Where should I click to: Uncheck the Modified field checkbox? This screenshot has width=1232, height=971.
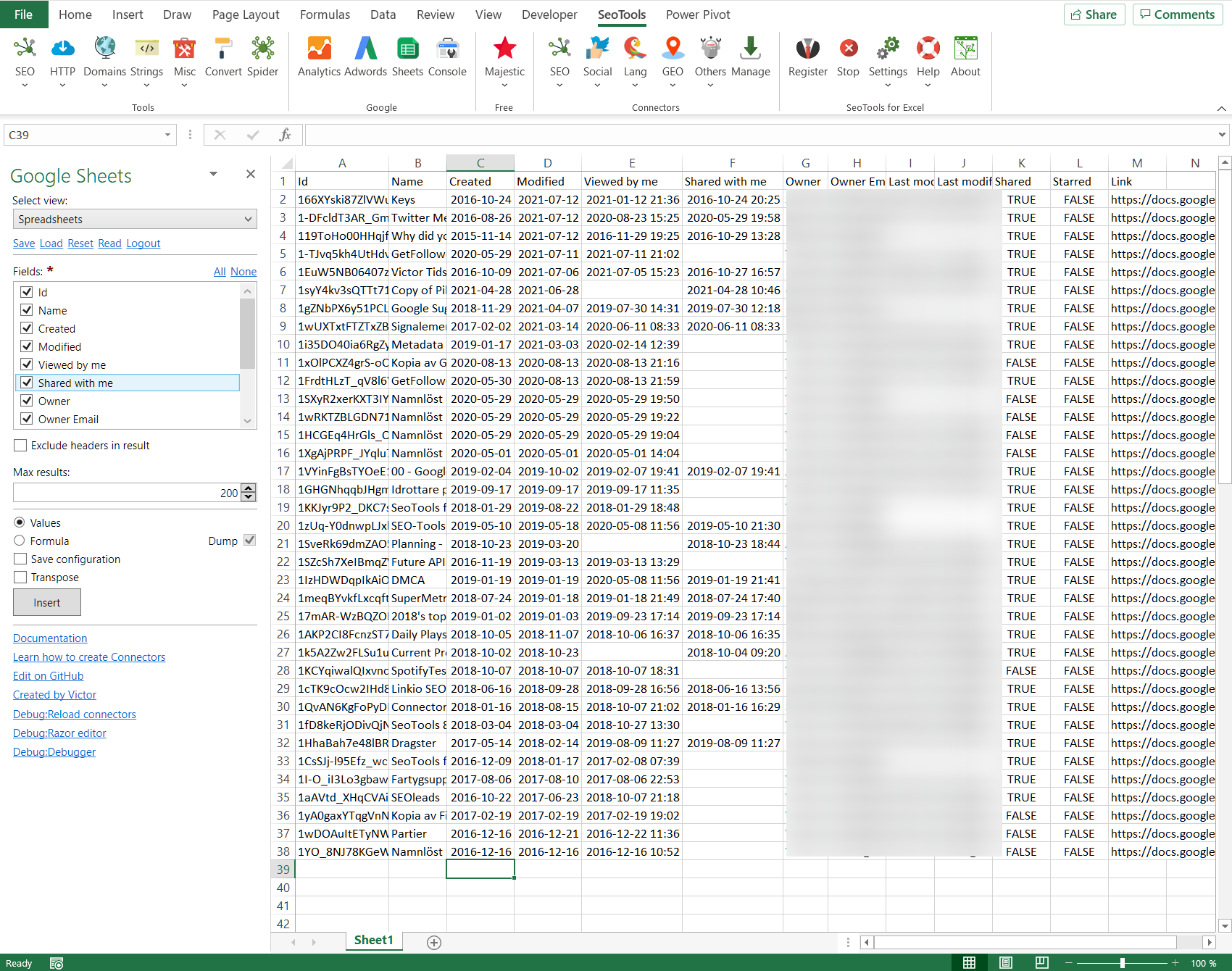coord(27,346)
